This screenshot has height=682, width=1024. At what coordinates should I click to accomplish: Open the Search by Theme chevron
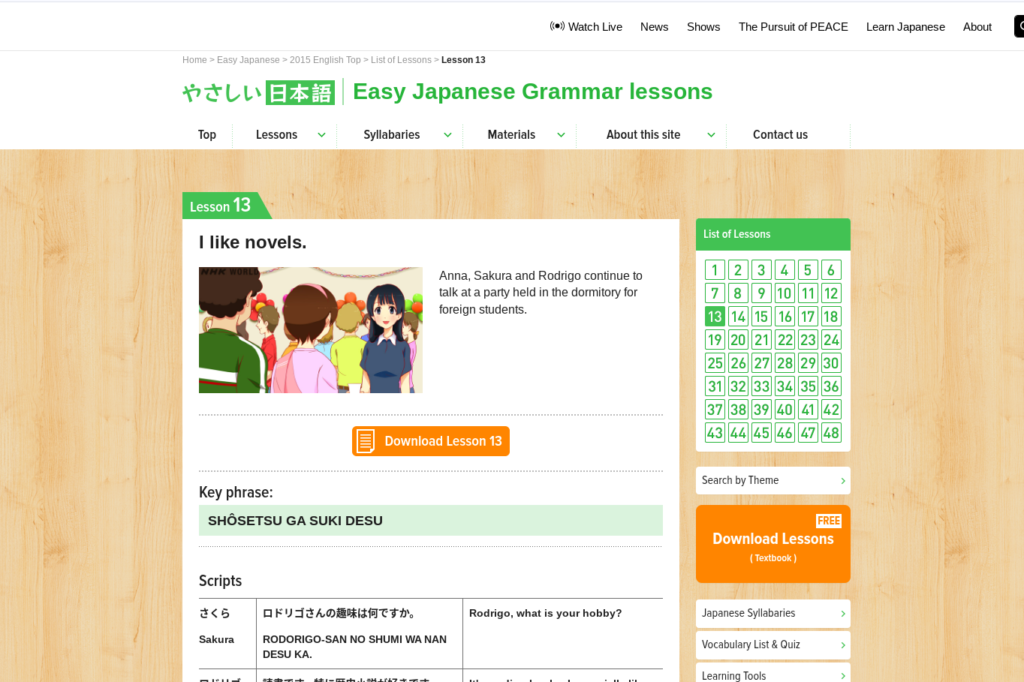point(843,481)
